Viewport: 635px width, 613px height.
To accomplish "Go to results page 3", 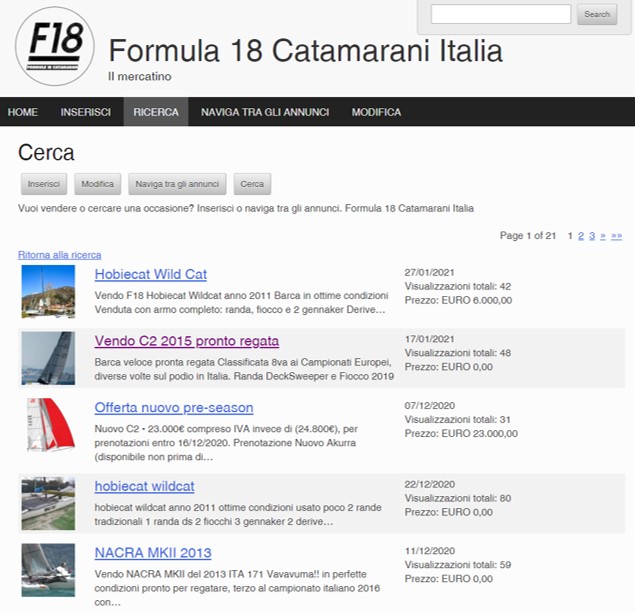I will pyautogui.click(x=592, y=236).
